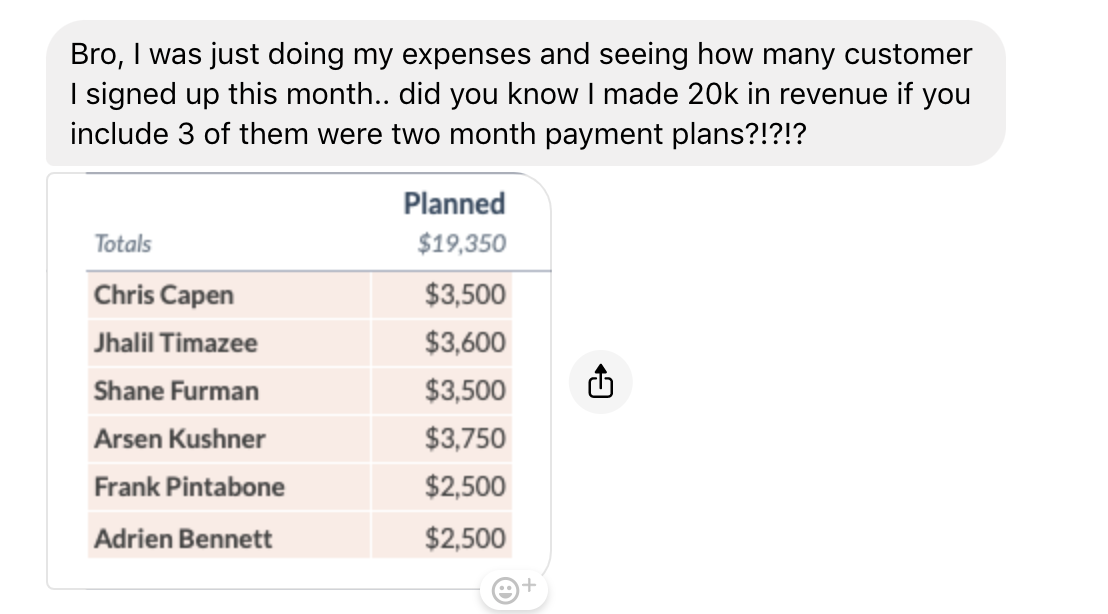Click Shane Furman's $3,500 amount
The height and width of the screenshot is (614, 1108).
pyautogui.click(x=465, y=391)
